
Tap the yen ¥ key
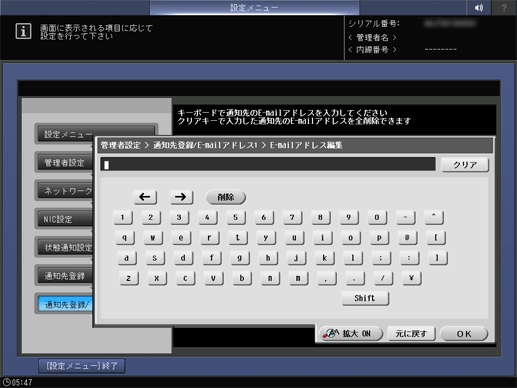coord(411,278)
